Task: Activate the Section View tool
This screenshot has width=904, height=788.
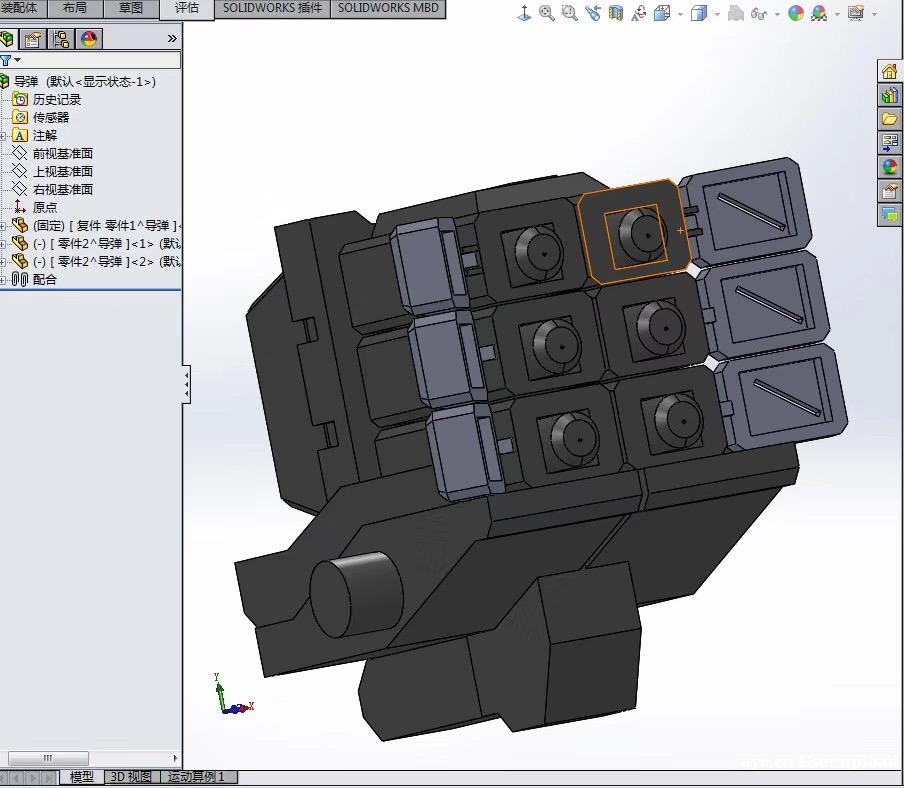Action: coord(616,13)
